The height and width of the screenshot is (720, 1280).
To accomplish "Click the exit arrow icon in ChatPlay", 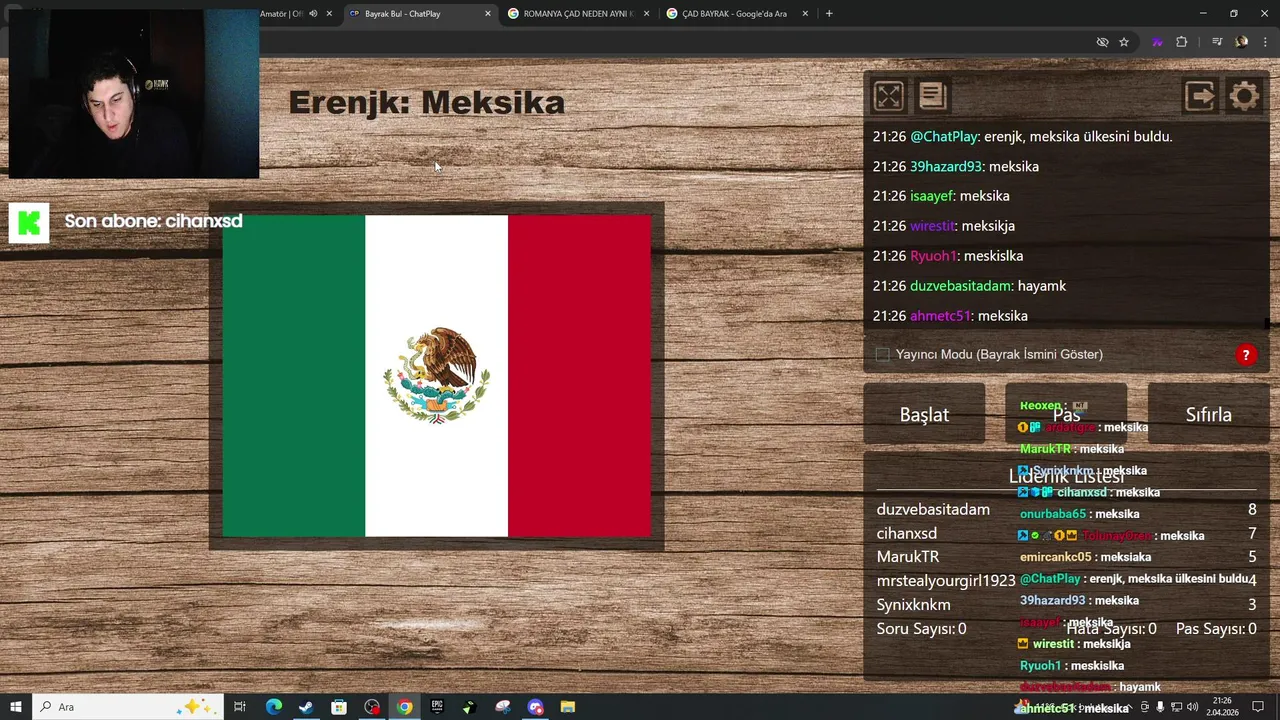I will click(1200, 96).
